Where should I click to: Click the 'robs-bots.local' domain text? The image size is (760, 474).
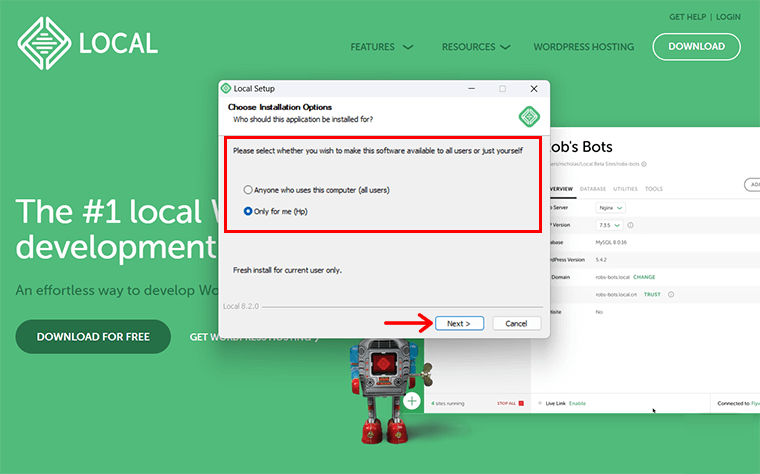click(x=612, y=277)
